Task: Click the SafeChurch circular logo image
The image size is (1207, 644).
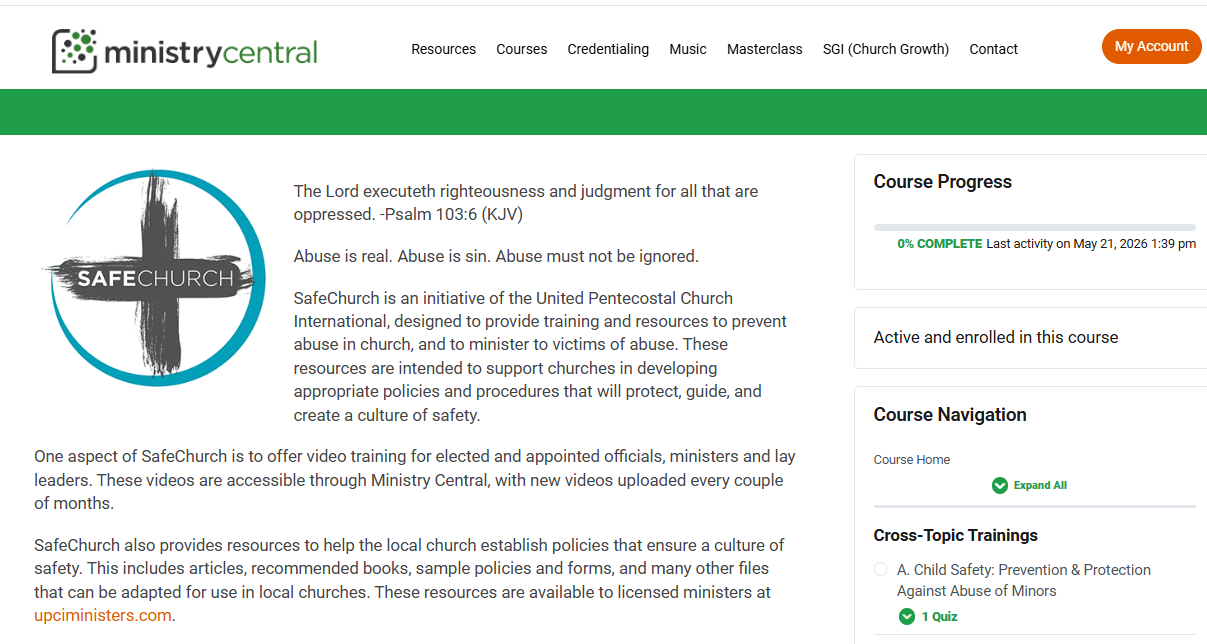Action: click(154, 278)
